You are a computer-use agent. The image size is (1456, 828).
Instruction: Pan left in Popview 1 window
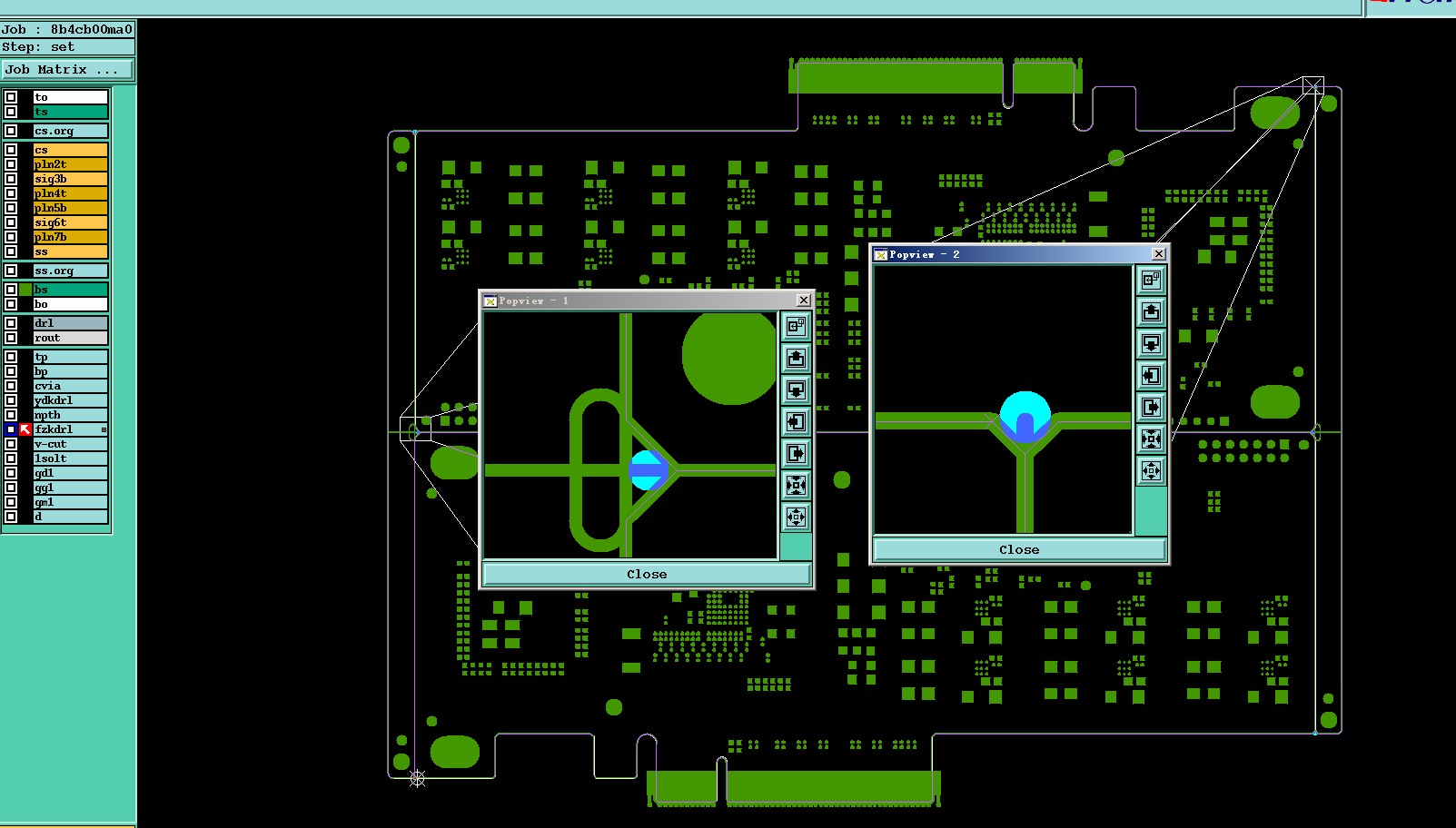[x=796, y=421]
